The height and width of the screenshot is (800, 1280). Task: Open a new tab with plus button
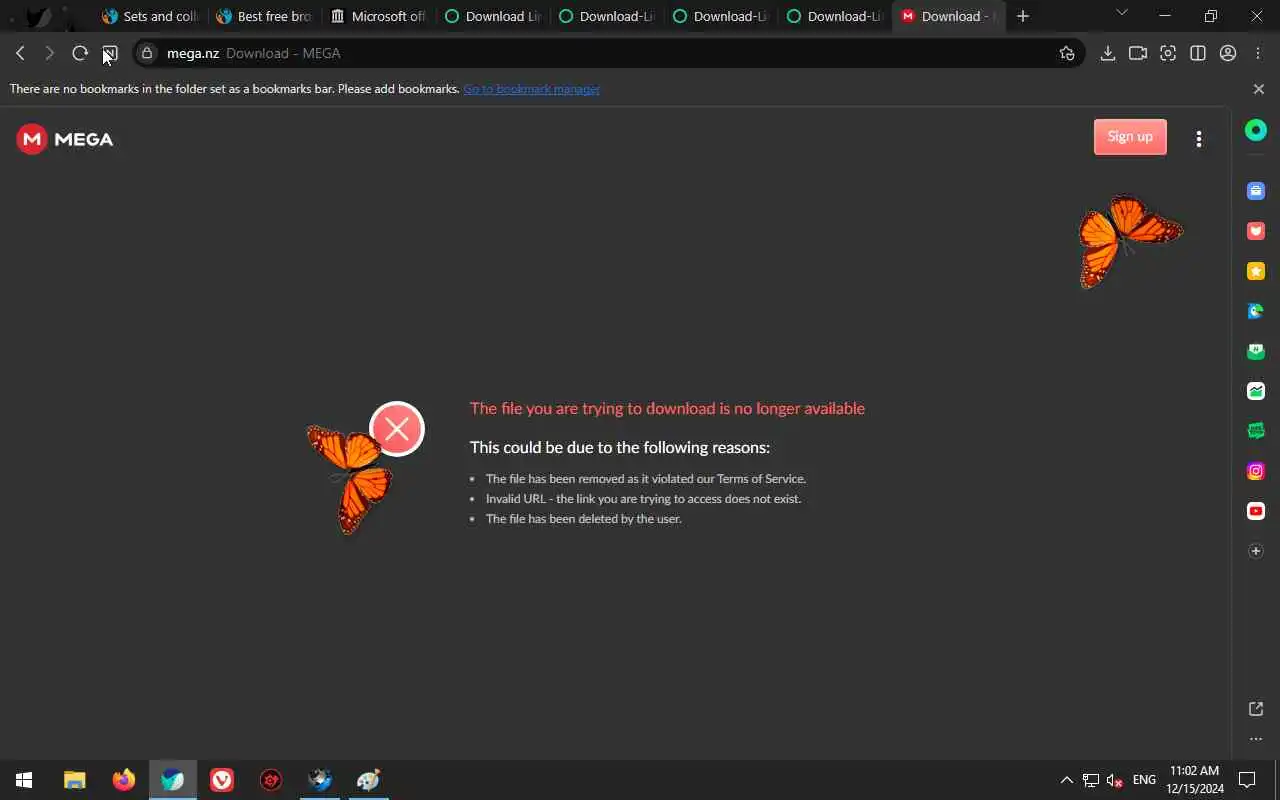pos(1022,16)
